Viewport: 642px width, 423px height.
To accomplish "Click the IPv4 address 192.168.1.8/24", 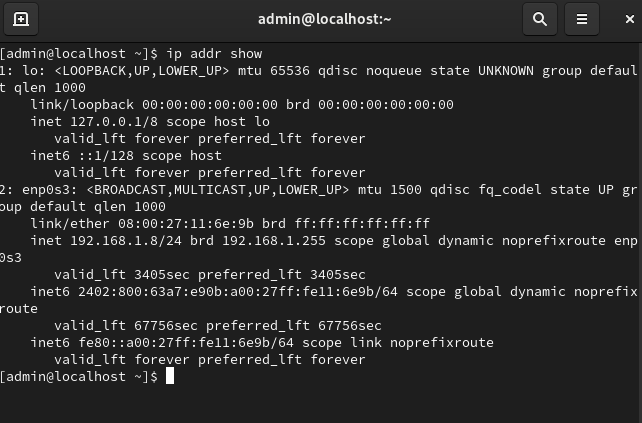I will click(126, 240).
